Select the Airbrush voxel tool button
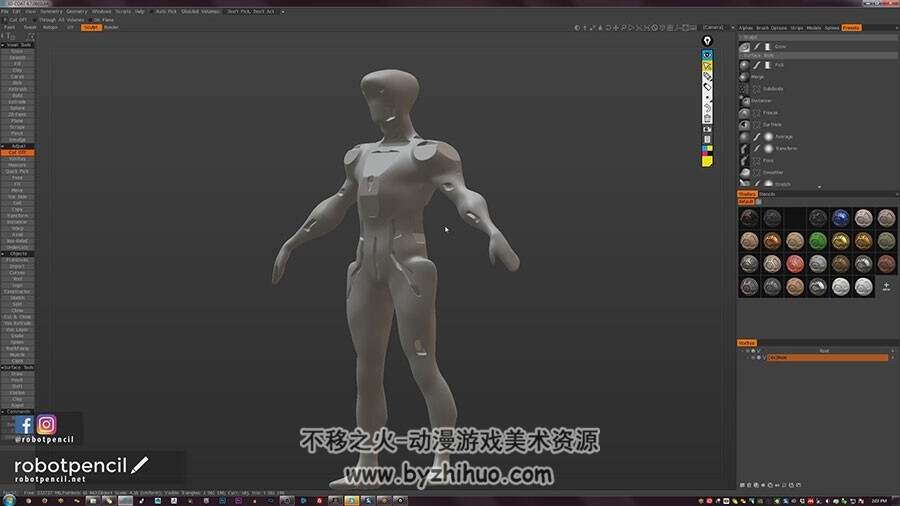The height and width of the screenshot is (506, 900). click(17, 89)
